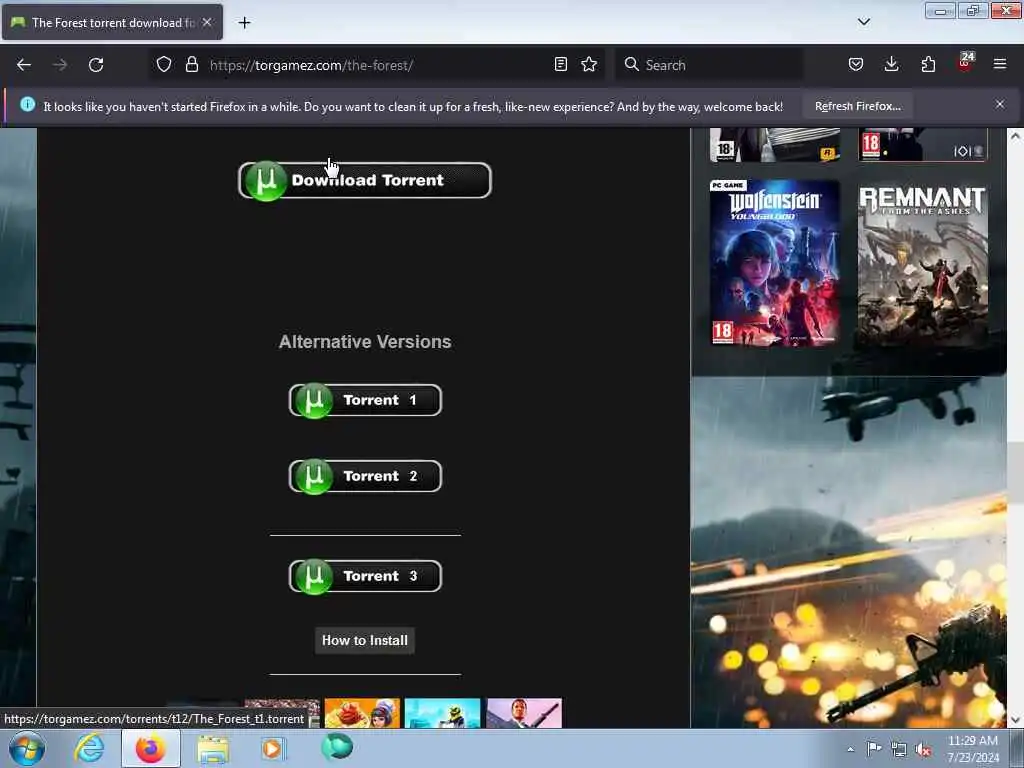Screen dimensions: 1024x768
Task: Select The Forest torrent download tab
Action: coord(112,22)
